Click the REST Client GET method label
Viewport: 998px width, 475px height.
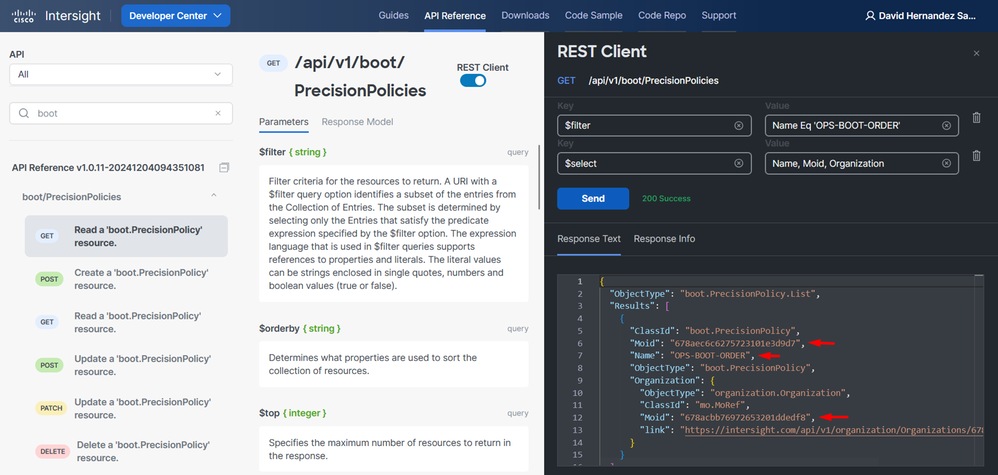pos(566,81)
